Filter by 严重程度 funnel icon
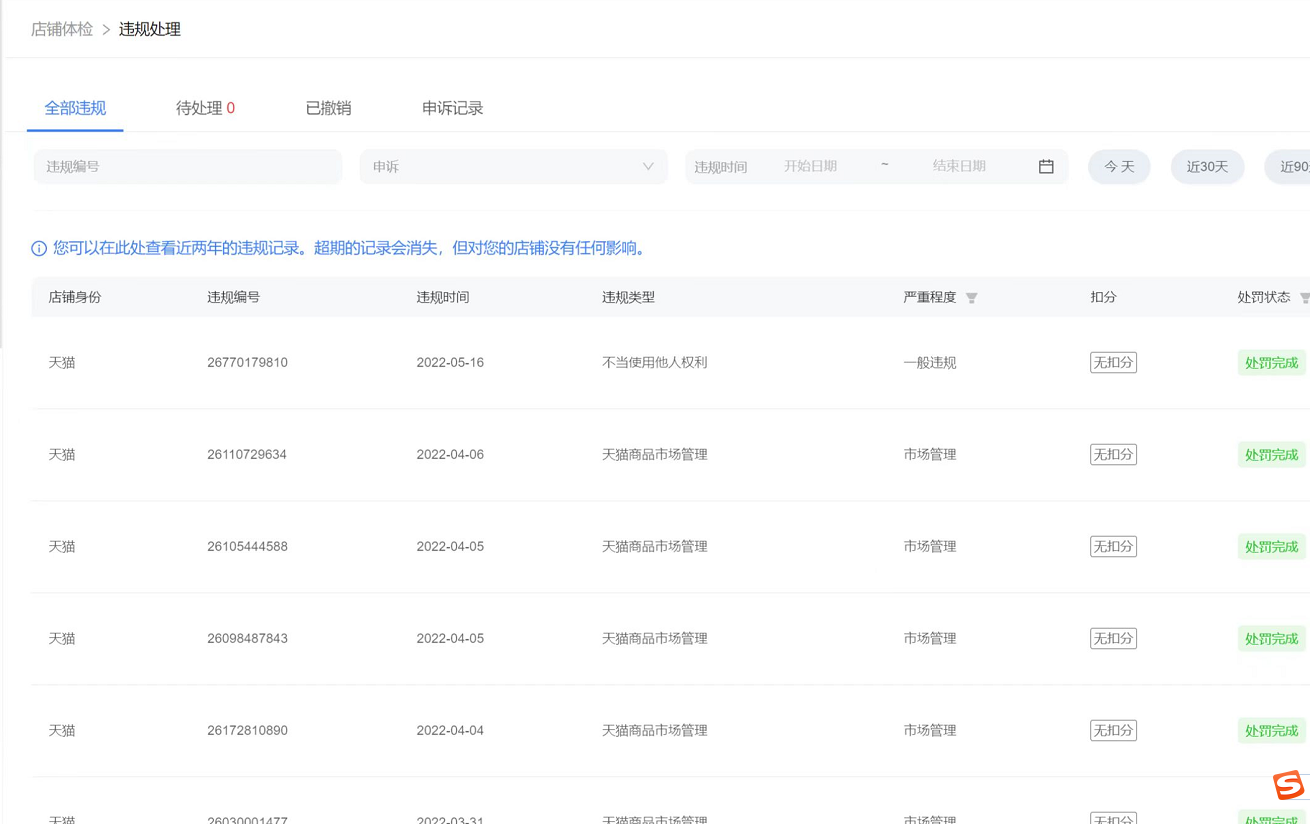The width and height of the screenshot is (1310, 824). [x=972, y=298]
